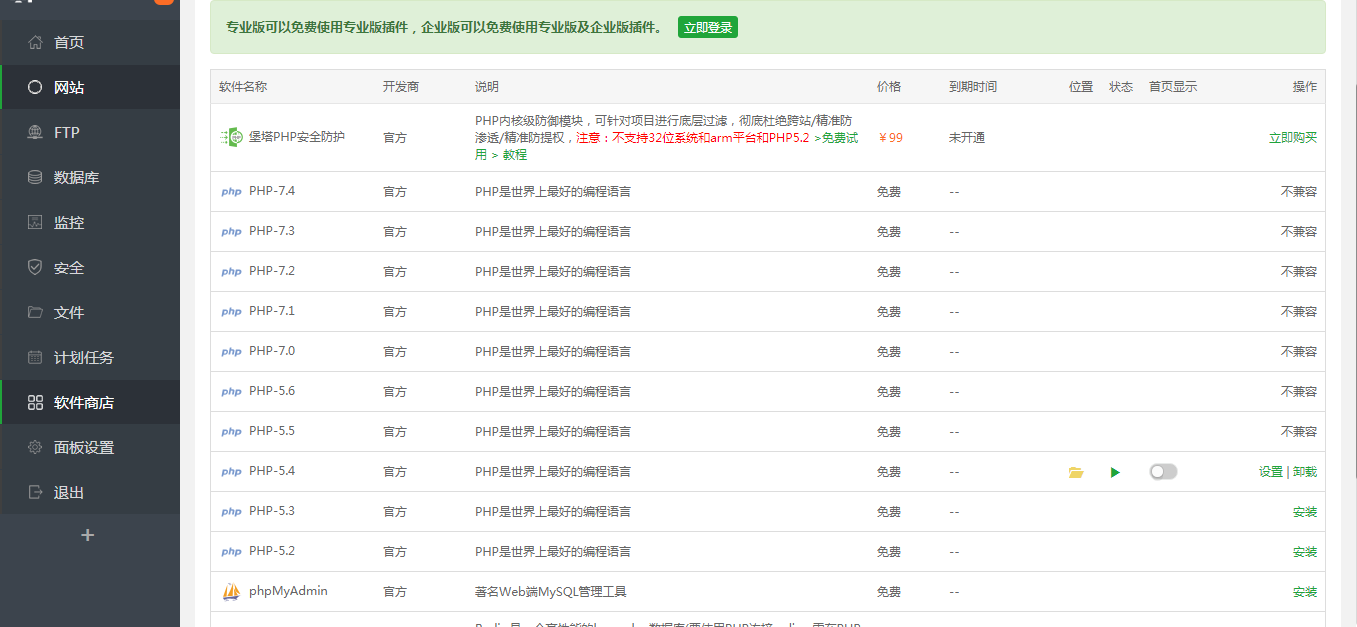
Task: Click the shield icon beside 安全
Action: tap(35, 267)
